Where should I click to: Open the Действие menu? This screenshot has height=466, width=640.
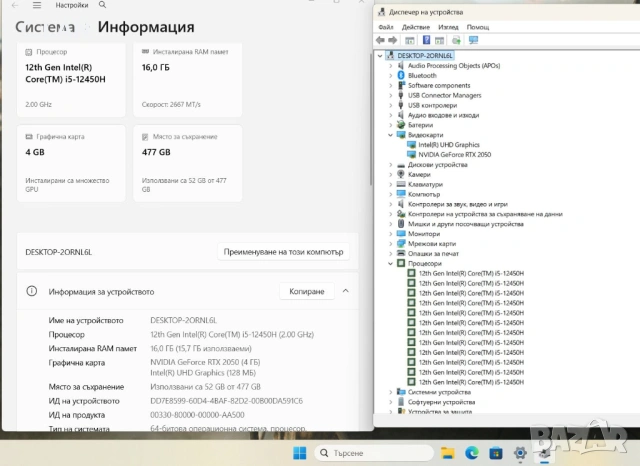coord(416,27)
